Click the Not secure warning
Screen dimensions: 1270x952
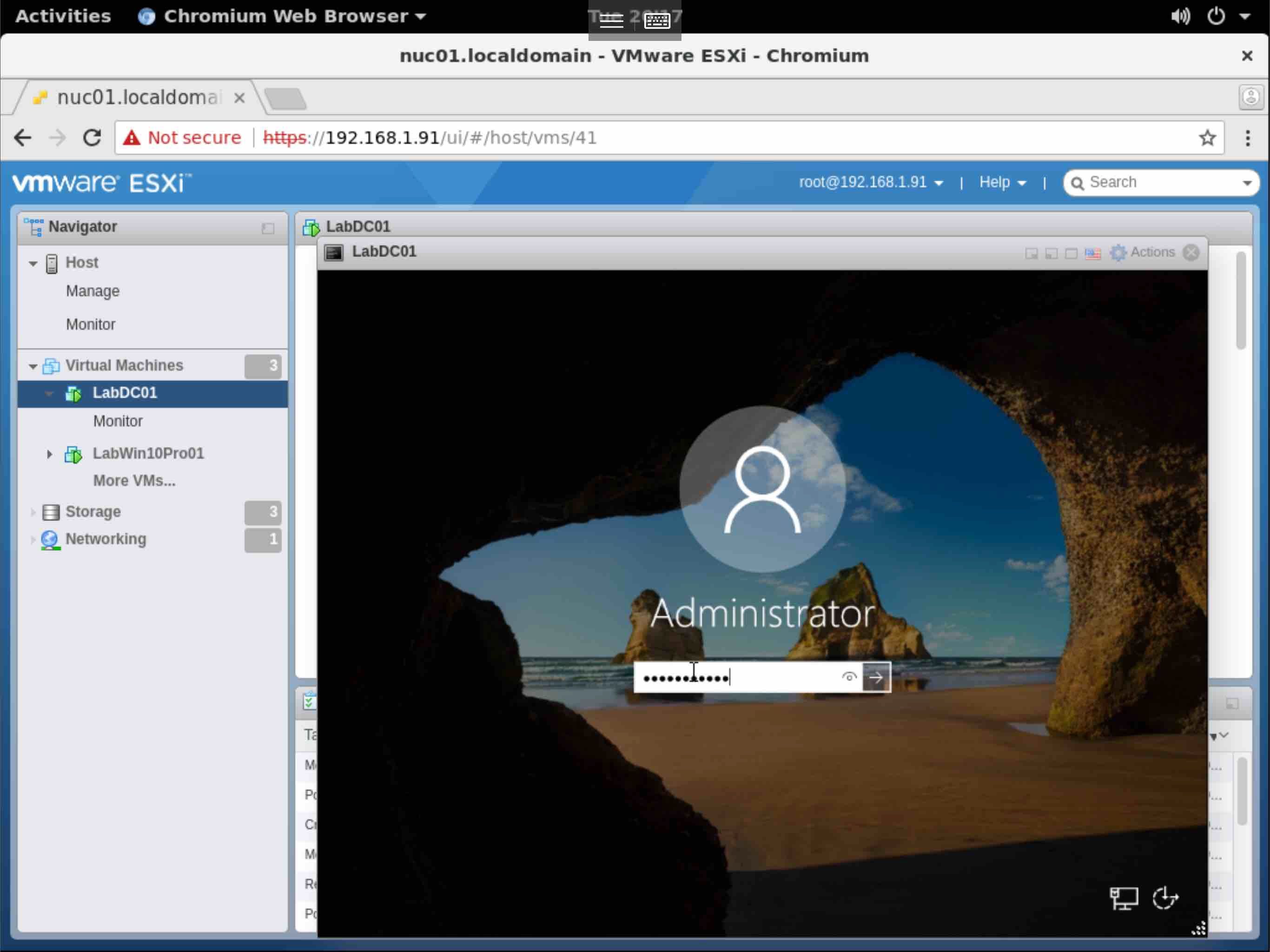point(182,138)
